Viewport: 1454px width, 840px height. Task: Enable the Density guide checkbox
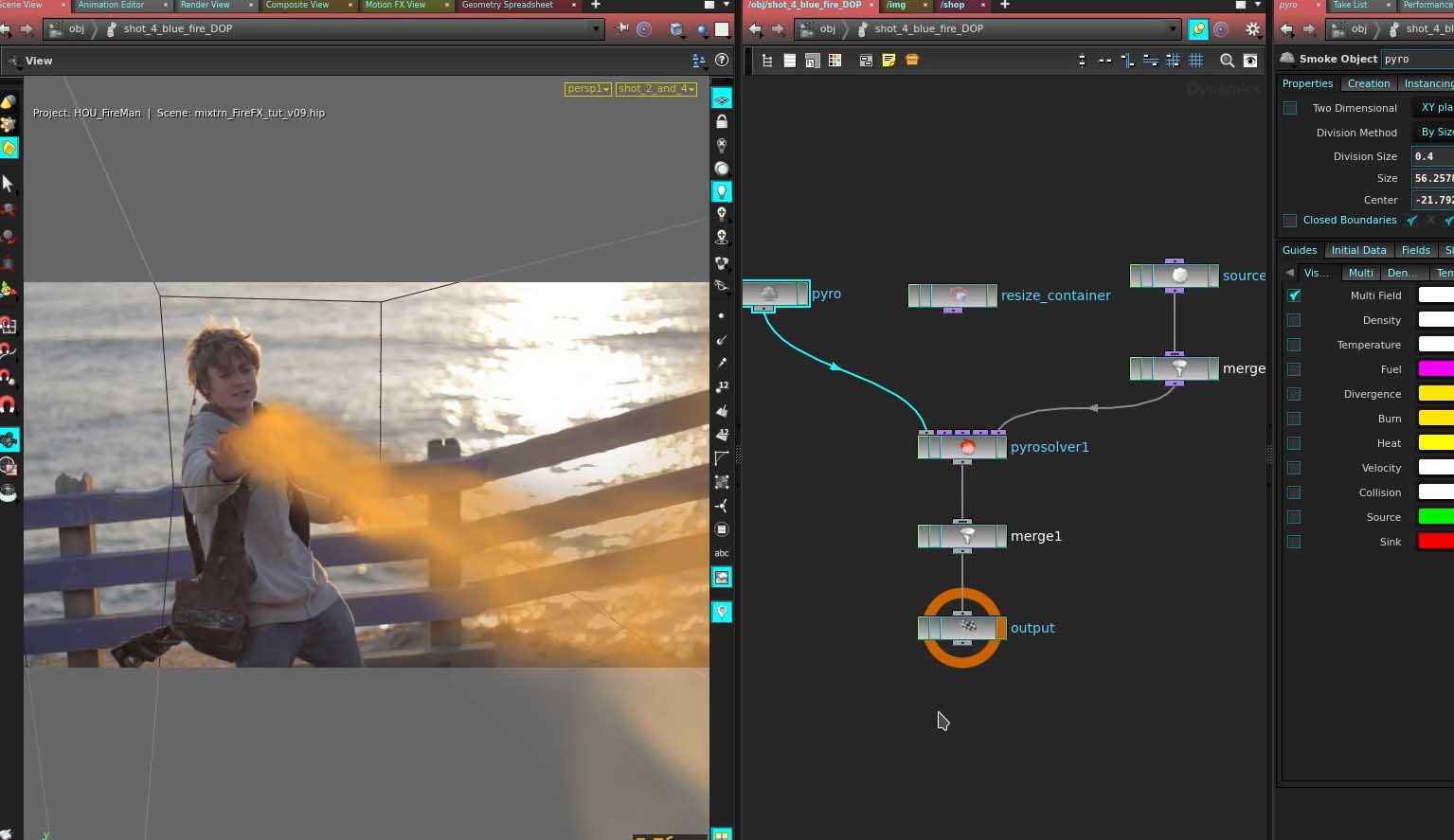1294,320
